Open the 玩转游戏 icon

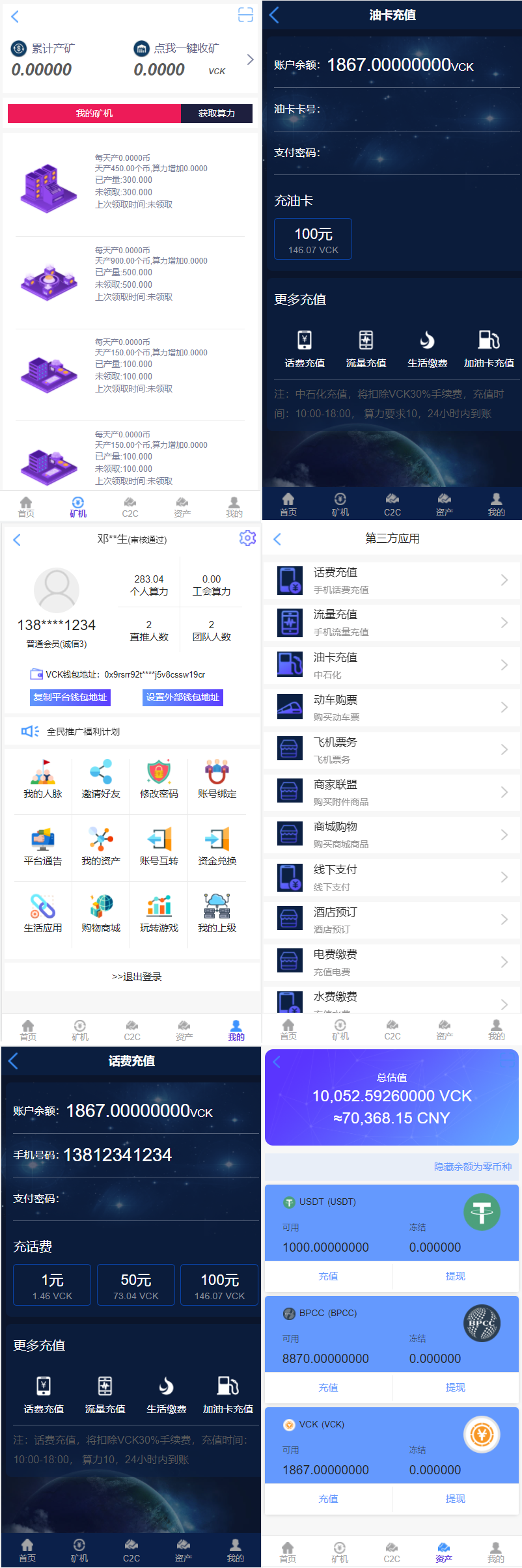click(159, 906)
